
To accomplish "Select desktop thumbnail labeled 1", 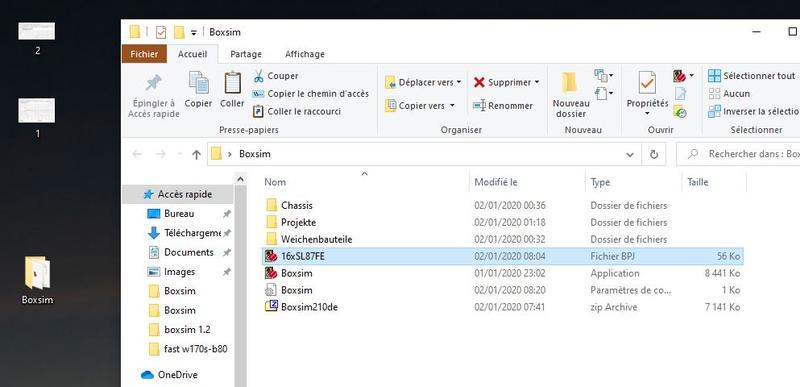I will pos(37,118).
